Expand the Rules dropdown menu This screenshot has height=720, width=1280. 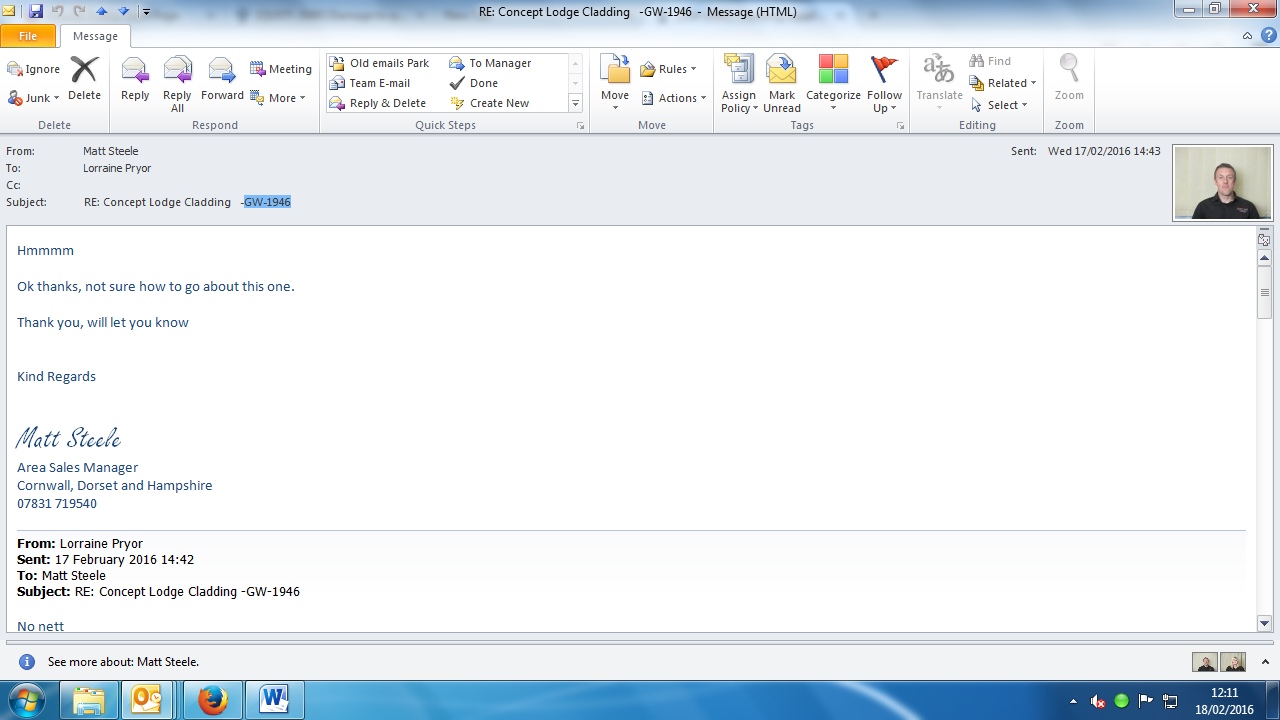point(668,69)
